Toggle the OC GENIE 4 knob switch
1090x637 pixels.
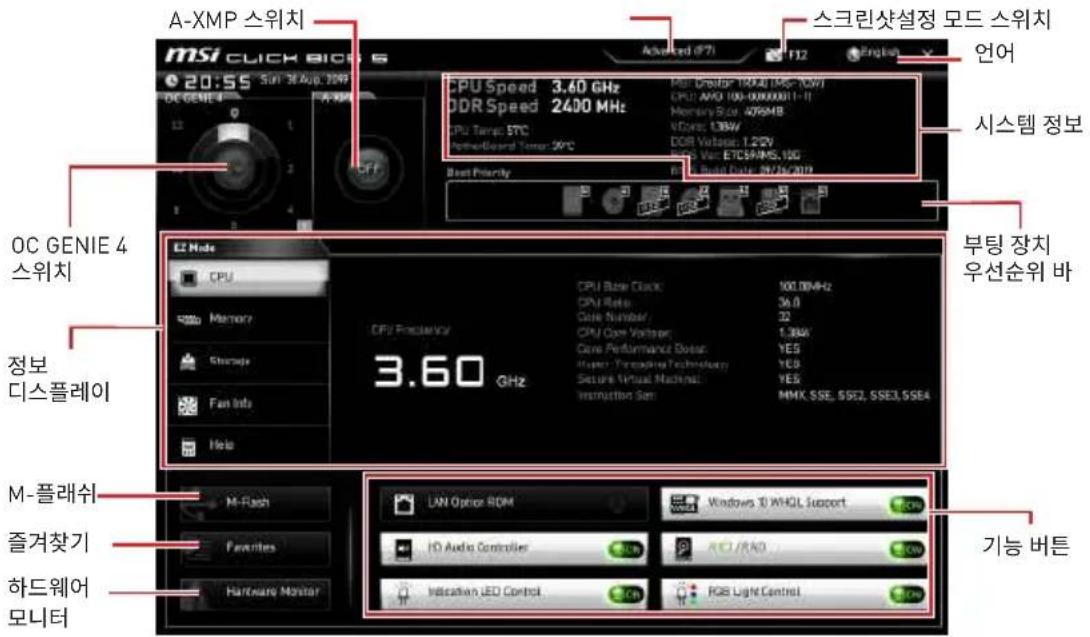coord(234,167)
